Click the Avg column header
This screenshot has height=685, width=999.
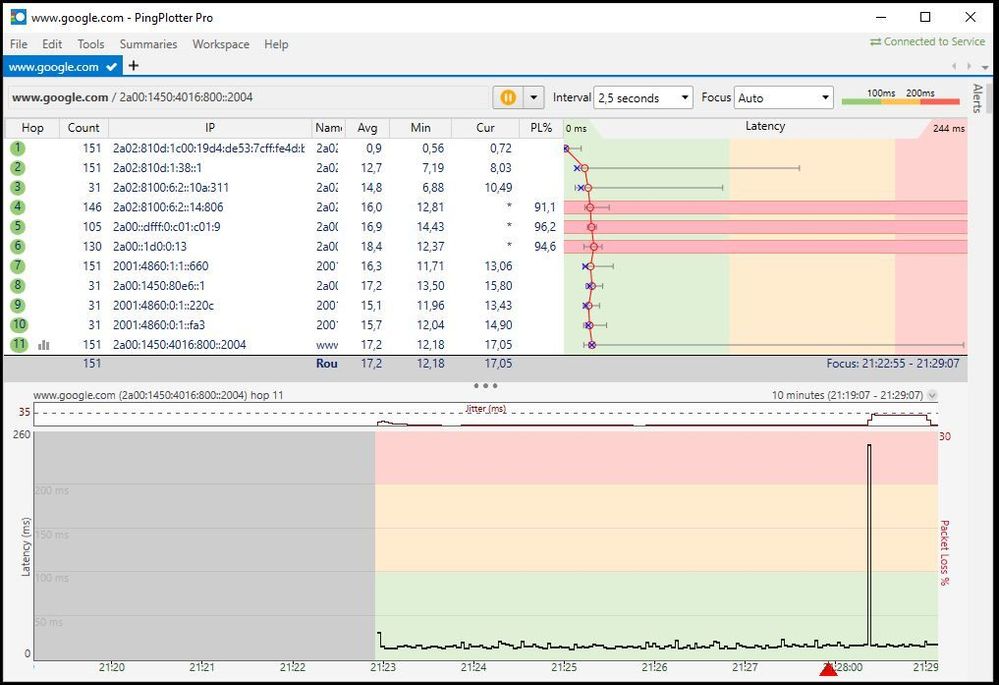tap(367, 127)
